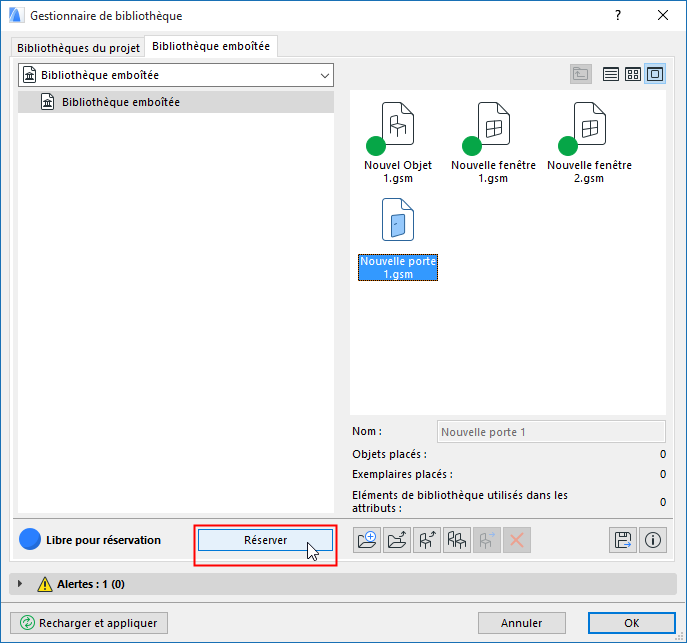The image size is (687, 643).
Task: Switch to large icons view
Action: click(x=655, y=74)
